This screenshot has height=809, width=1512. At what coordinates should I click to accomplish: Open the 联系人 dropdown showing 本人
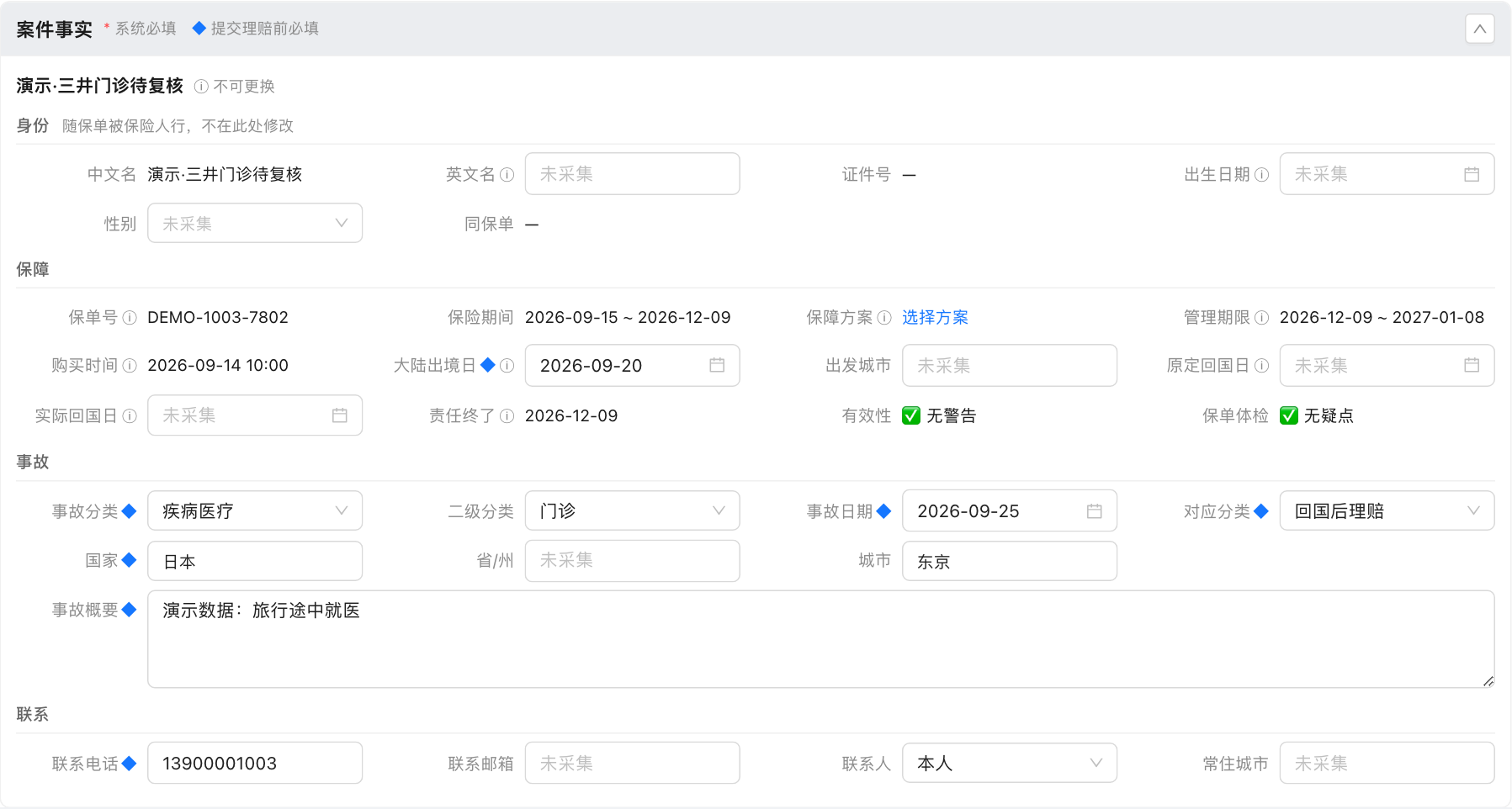[1010, 763]
